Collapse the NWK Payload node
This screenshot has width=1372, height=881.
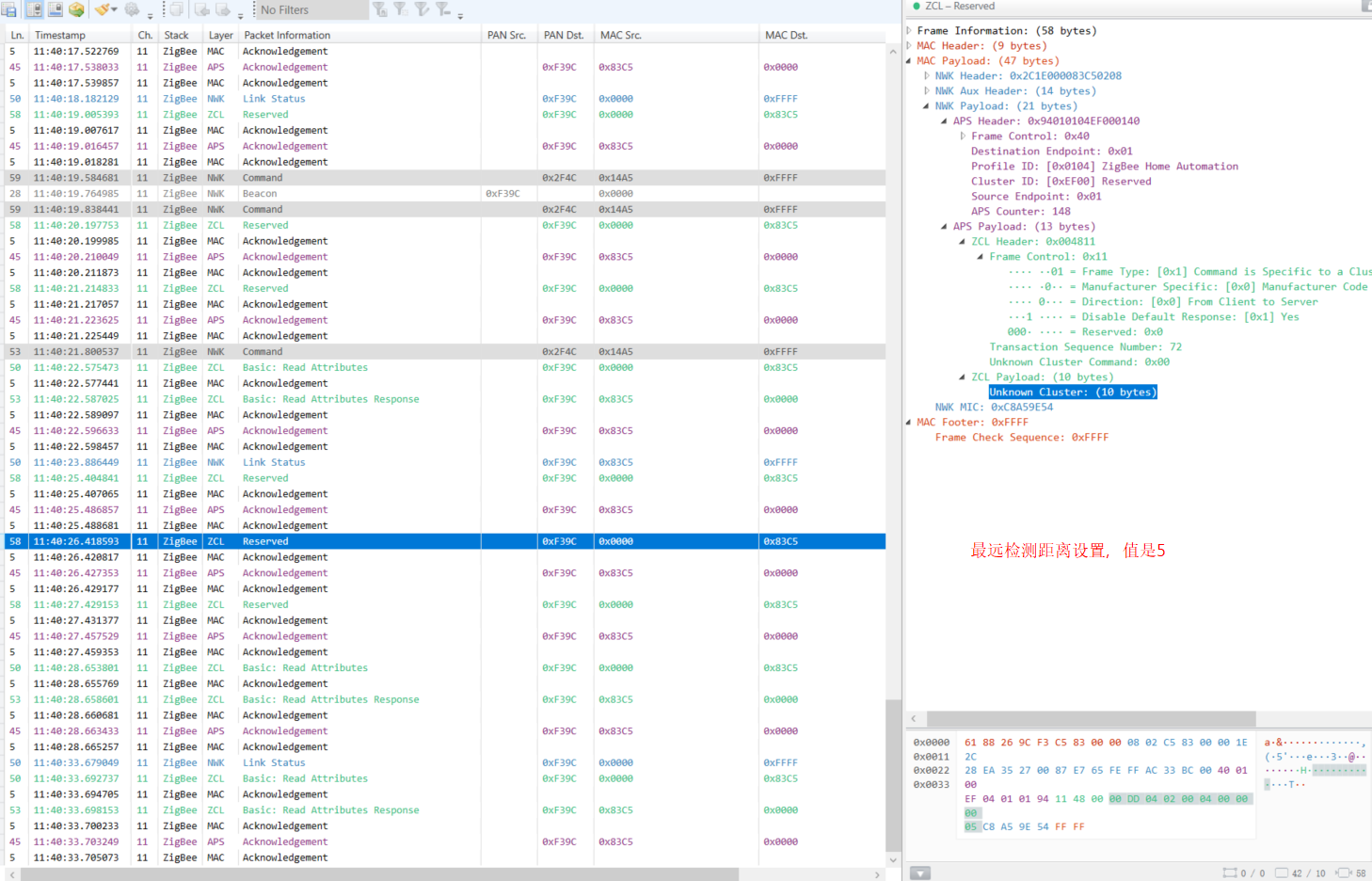coord(927,106)
